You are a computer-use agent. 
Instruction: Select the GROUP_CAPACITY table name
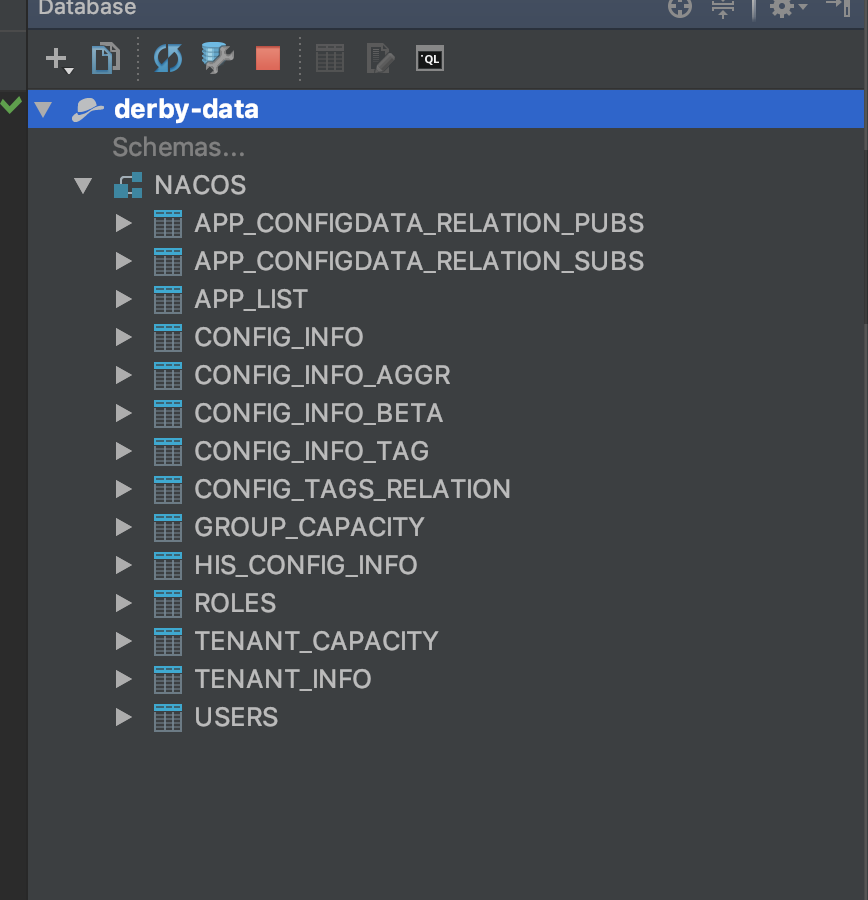pos(309,527)
